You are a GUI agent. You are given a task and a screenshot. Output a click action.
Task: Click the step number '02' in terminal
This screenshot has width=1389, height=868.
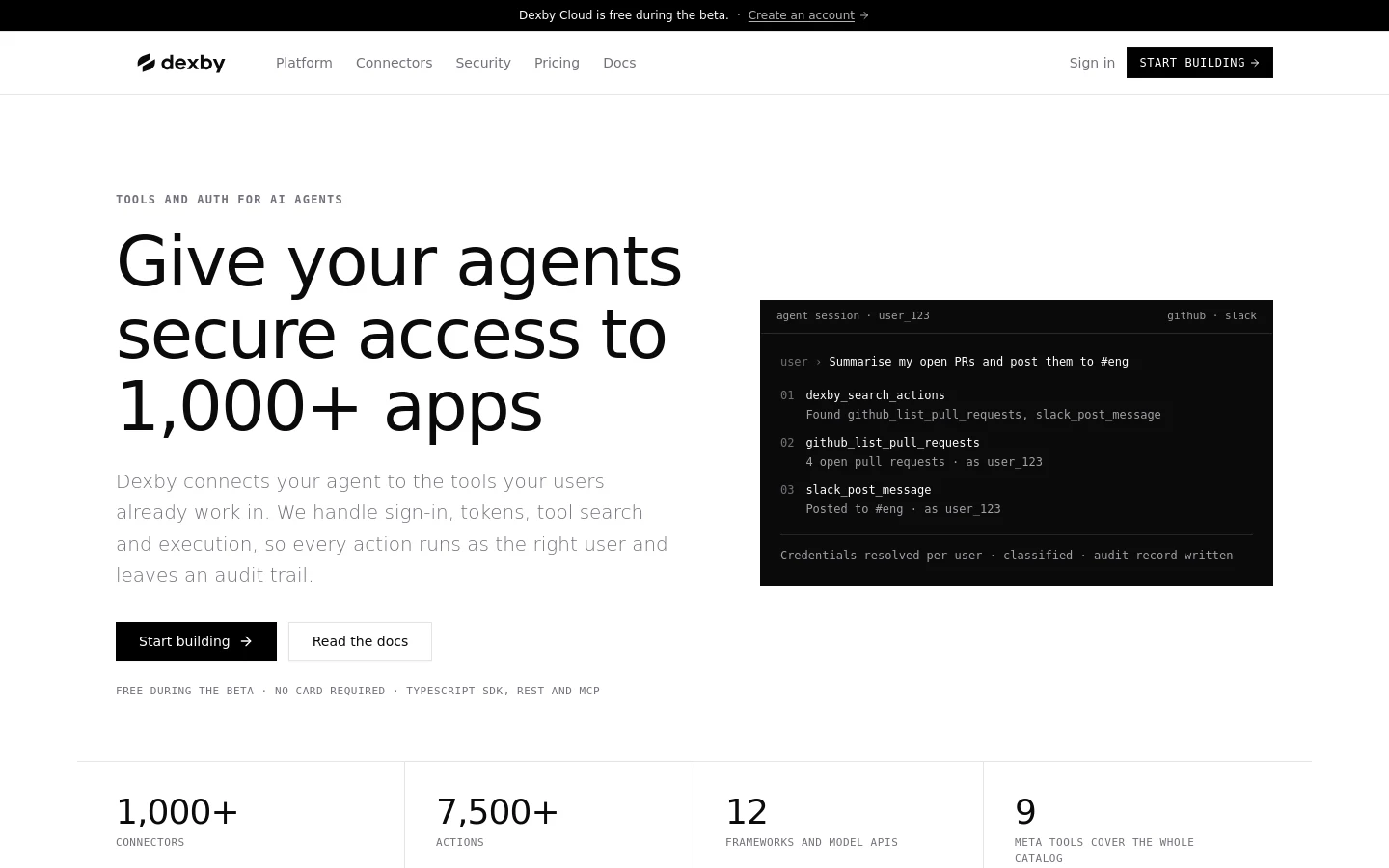pyautogui.click(x=787, y=443)
